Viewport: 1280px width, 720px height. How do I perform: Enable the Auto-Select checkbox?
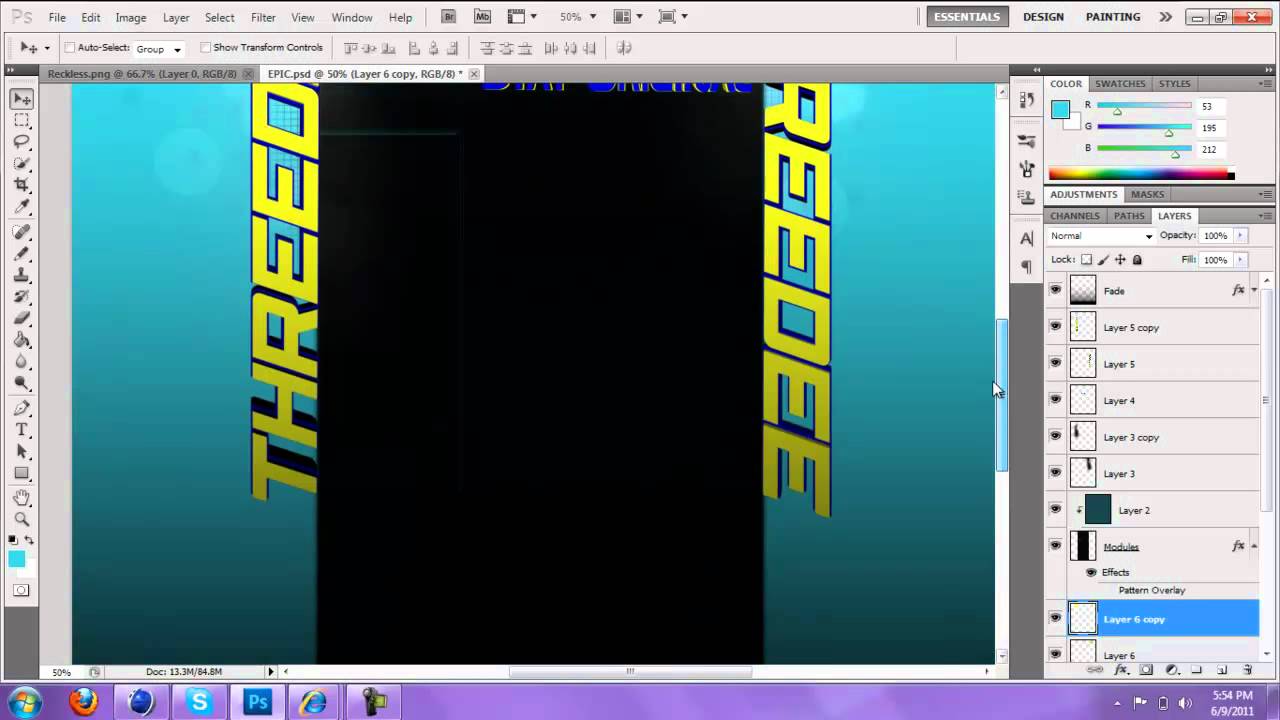coord(70,47)
